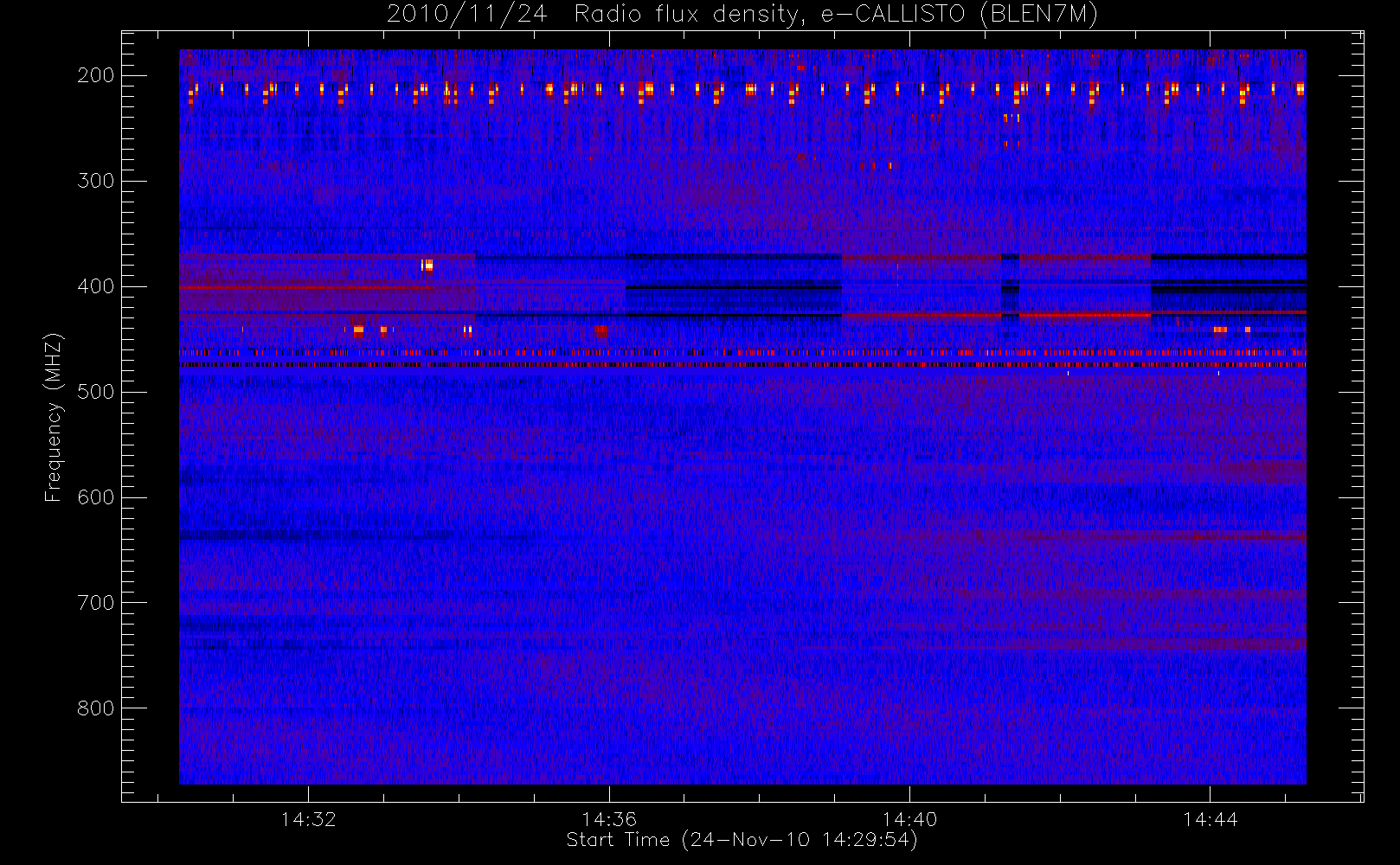This screenshot has height=865, width=1400.
Task: Select the 'Frequency (MHz)' y-axis label
Action: click(x=54, y=417)
